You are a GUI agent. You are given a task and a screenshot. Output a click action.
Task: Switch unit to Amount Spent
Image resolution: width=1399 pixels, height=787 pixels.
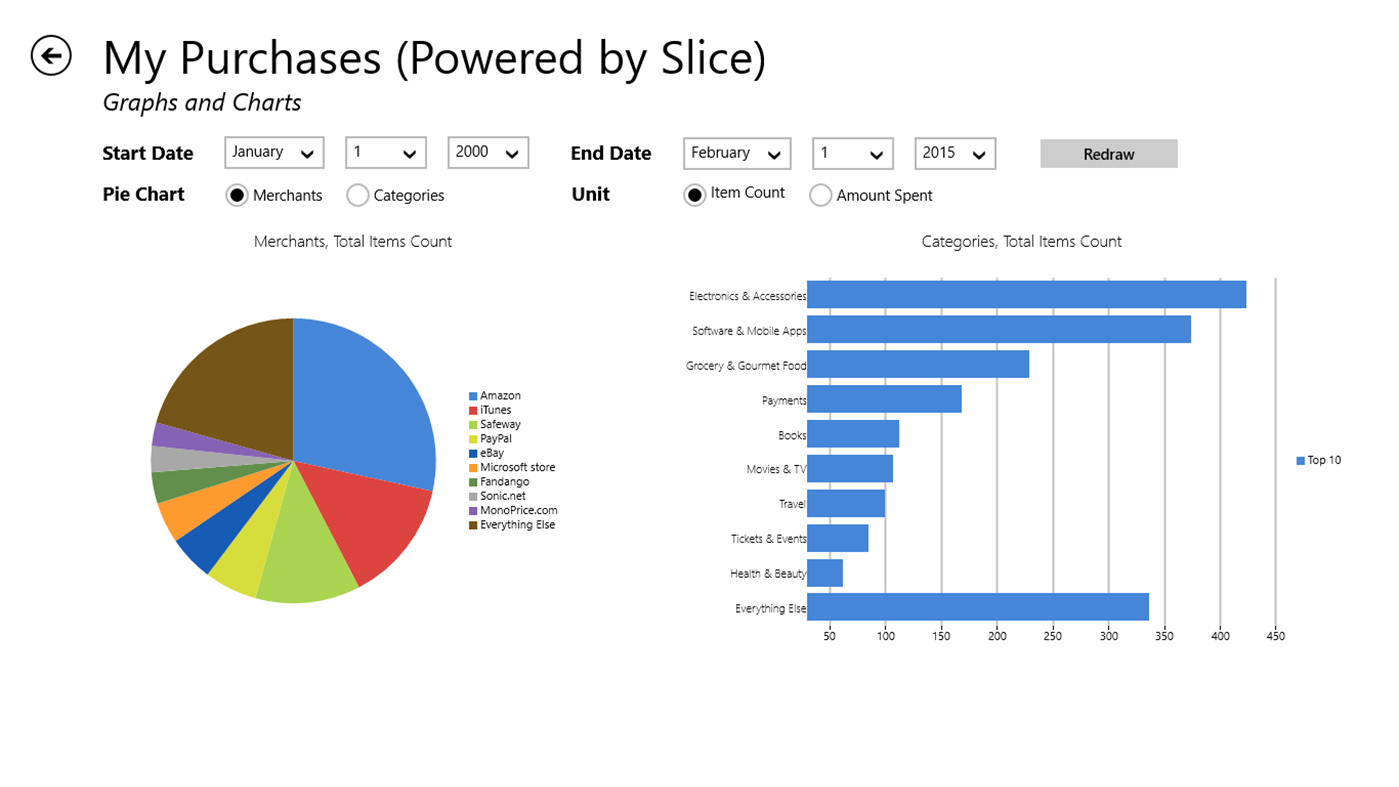coord(820,195)
